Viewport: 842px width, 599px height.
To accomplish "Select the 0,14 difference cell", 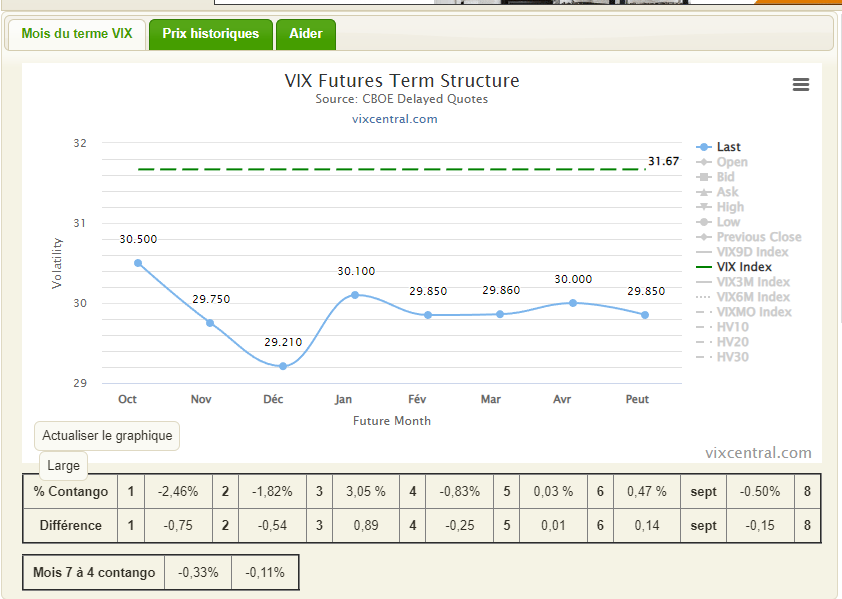I will point(647,525).
